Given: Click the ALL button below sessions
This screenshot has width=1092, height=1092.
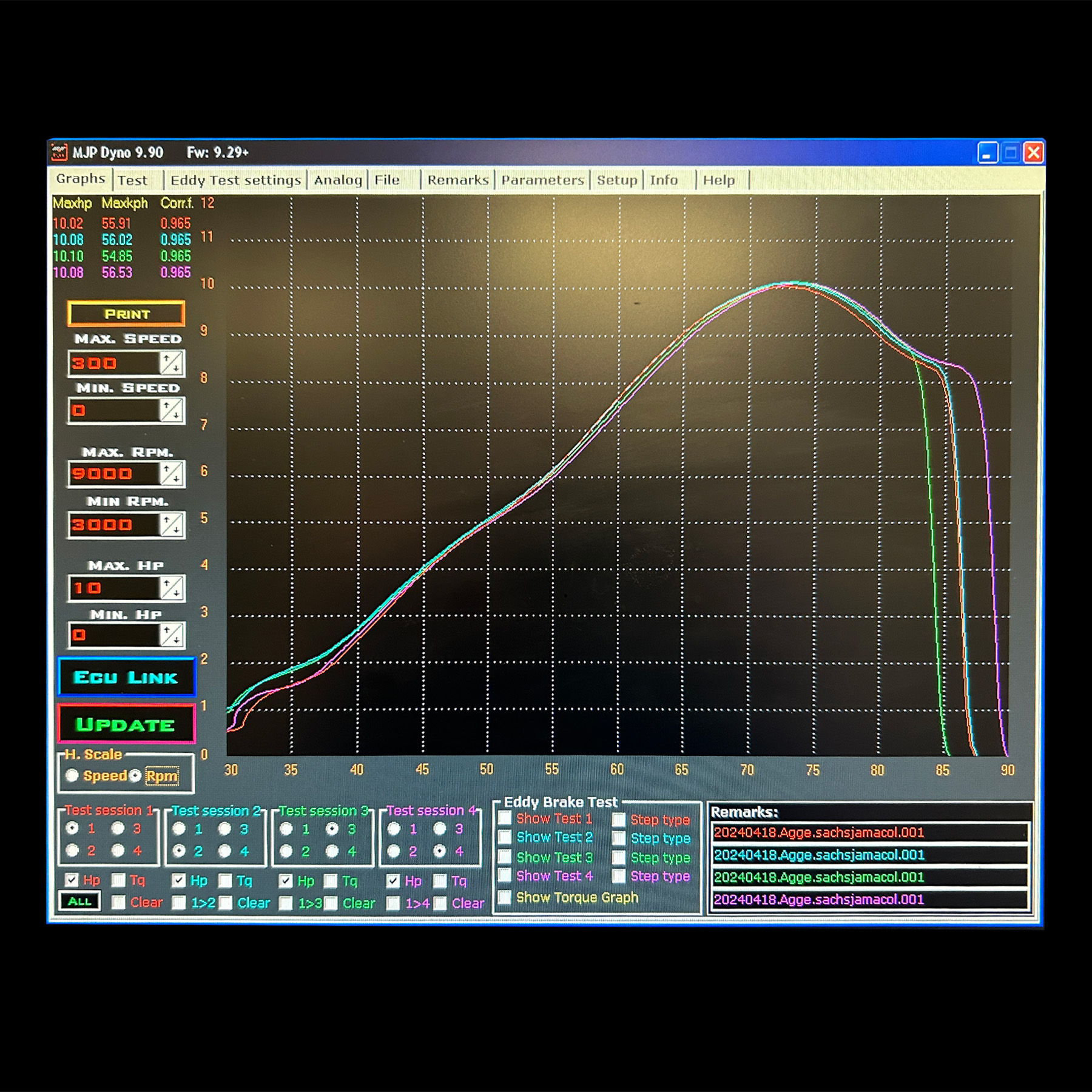Looking at the screenshot, I should pyautogui.click(x=79, y=902).
